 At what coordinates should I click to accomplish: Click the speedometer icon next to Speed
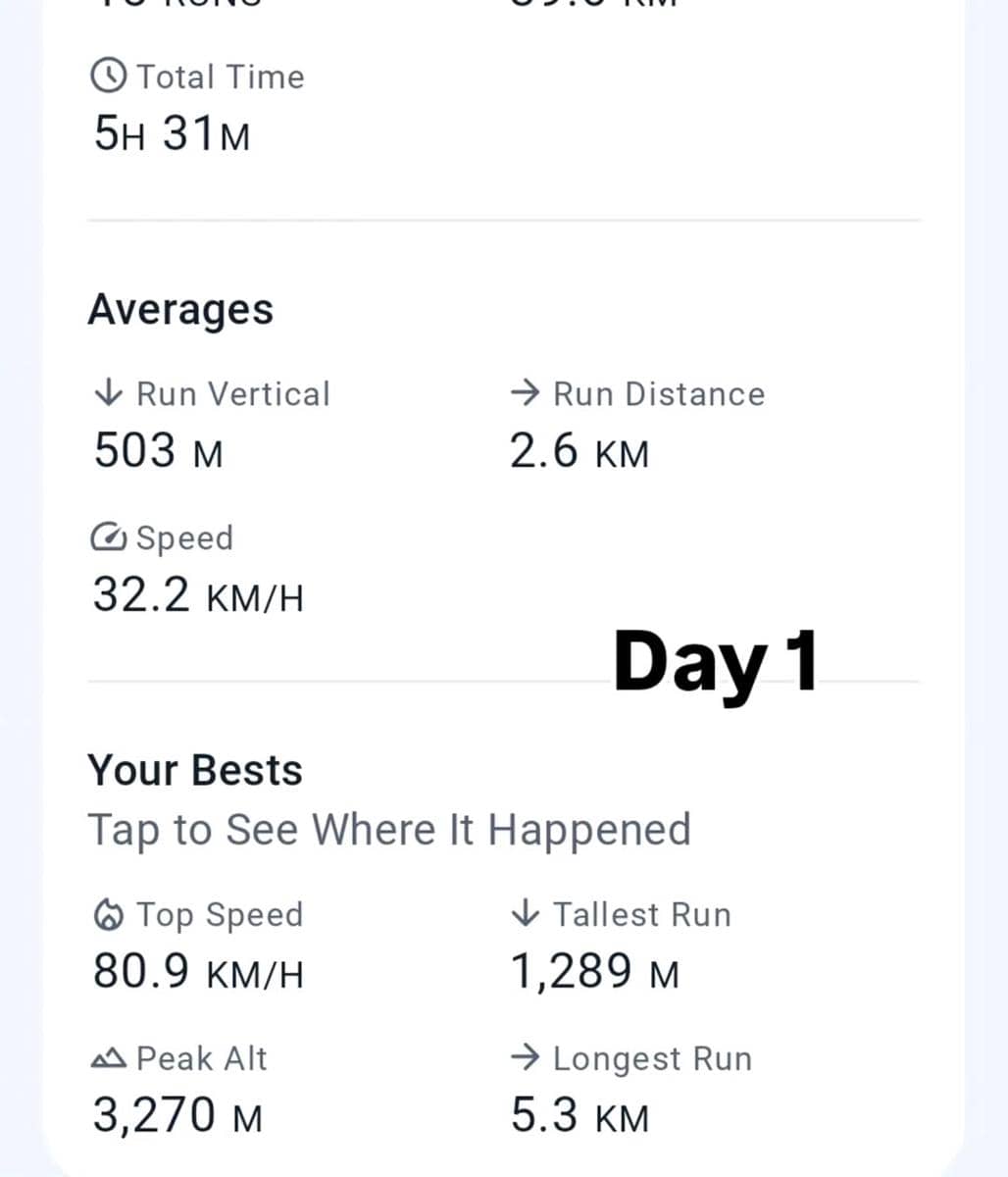coord(108,537)
